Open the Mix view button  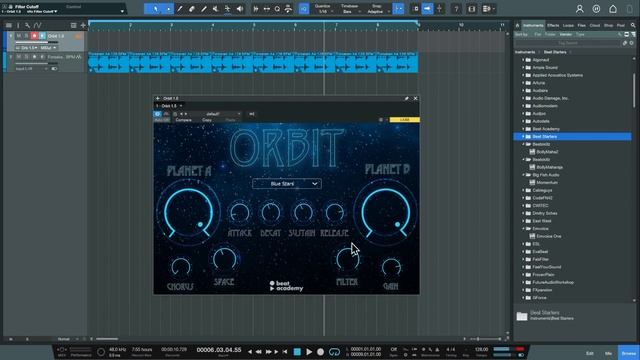point(609,353)
